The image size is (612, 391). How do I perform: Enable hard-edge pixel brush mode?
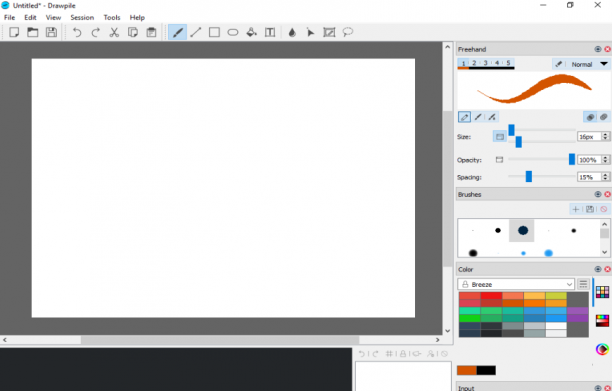[464, 117]
